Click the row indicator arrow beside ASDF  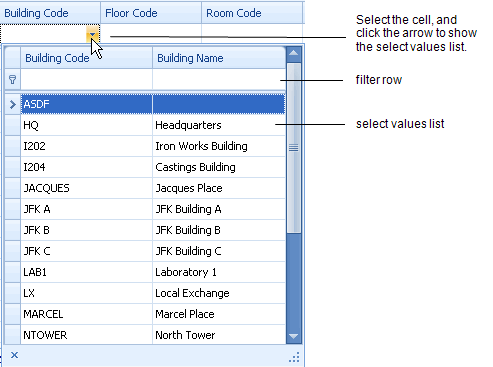13,104
